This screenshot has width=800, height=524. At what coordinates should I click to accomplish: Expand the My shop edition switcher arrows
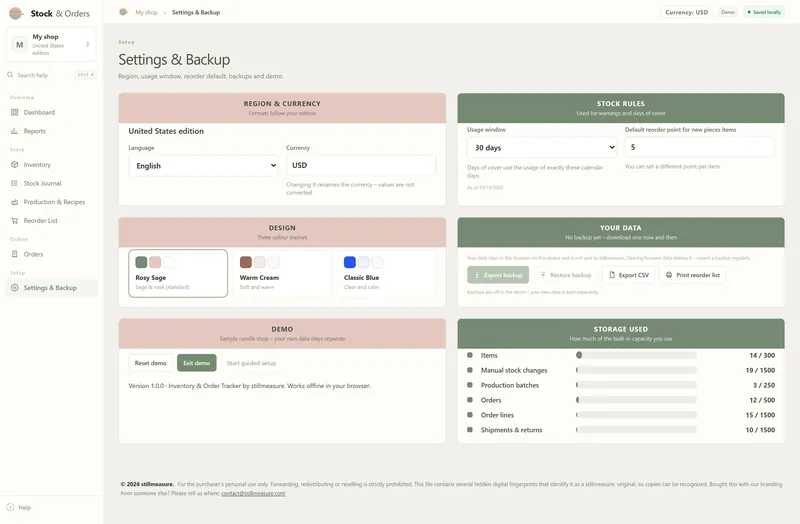tap(88, 45)
